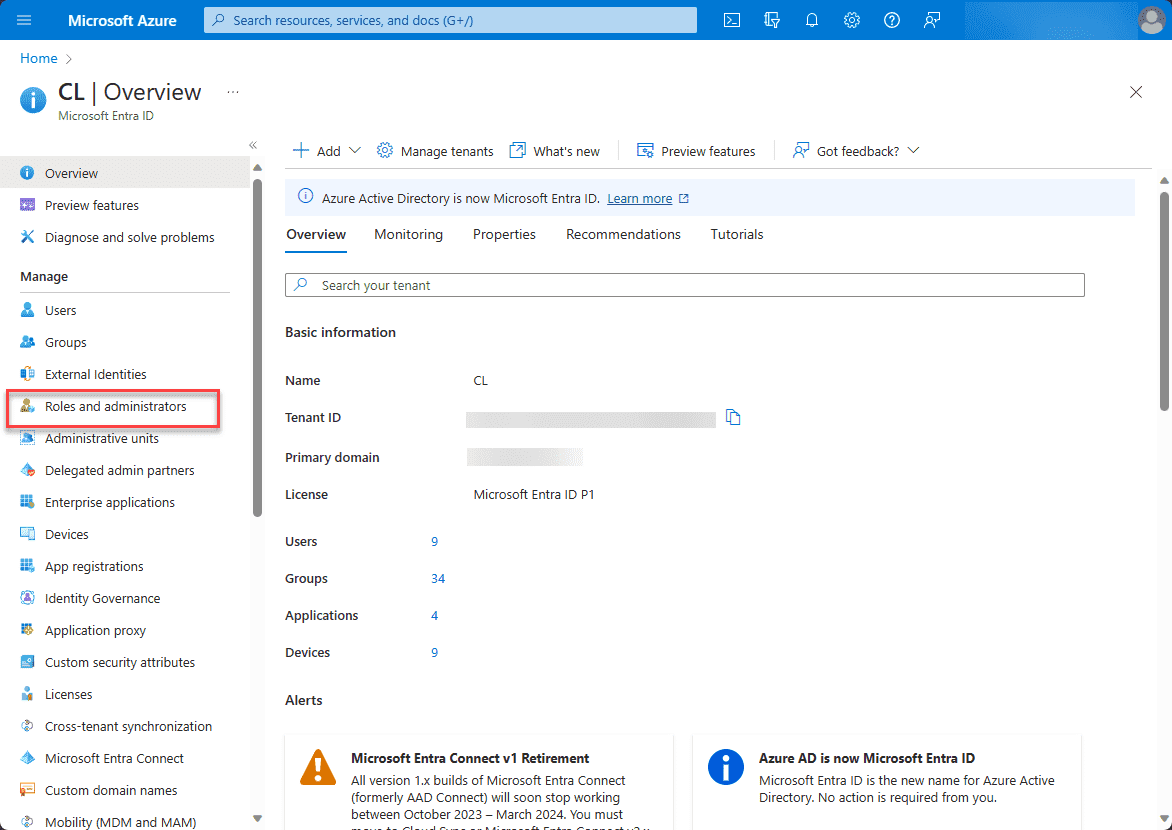Open the help question mark icon
This screenshot has width=1172, height=830.
892,20
